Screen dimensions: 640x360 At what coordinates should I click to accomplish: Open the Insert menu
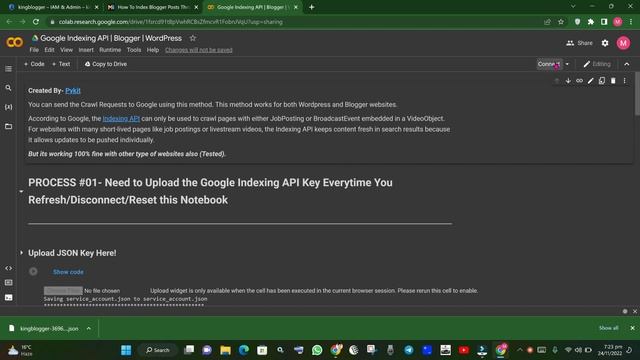(x=86, y=50)
